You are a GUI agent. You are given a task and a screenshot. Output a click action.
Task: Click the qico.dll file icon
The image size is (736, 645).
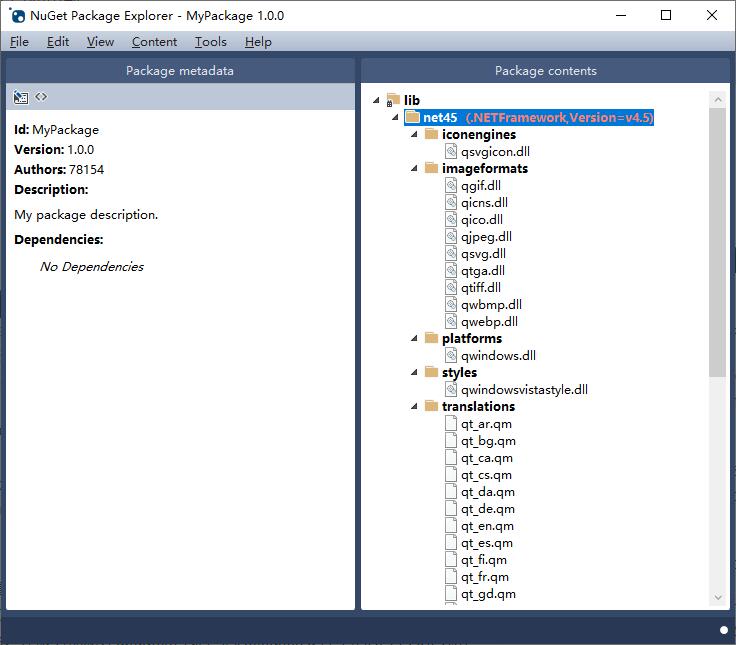tap(451, 219)
